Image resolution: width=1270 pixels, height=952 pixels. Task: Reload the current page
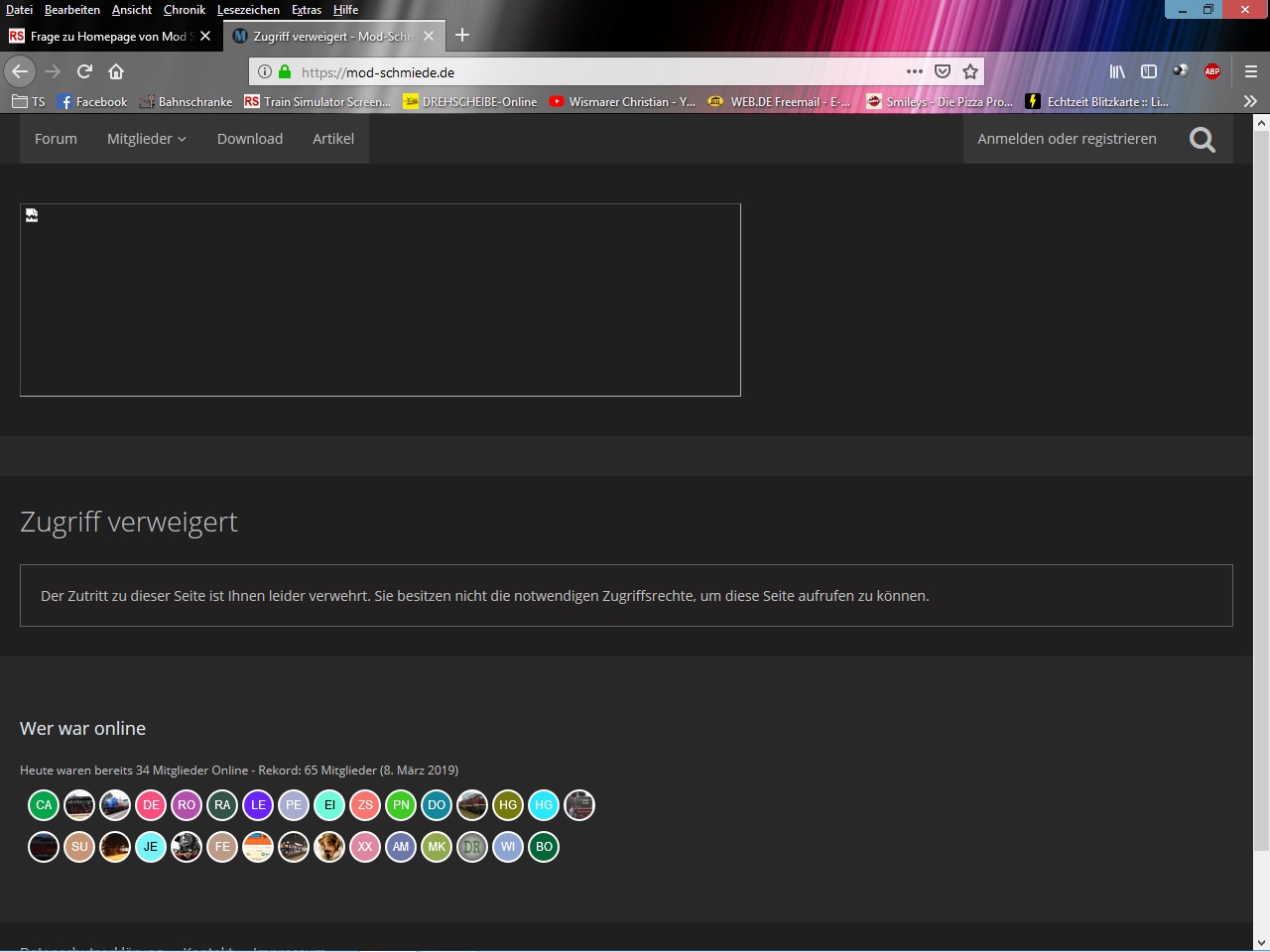pyautogui.click(x=84, y=71)
